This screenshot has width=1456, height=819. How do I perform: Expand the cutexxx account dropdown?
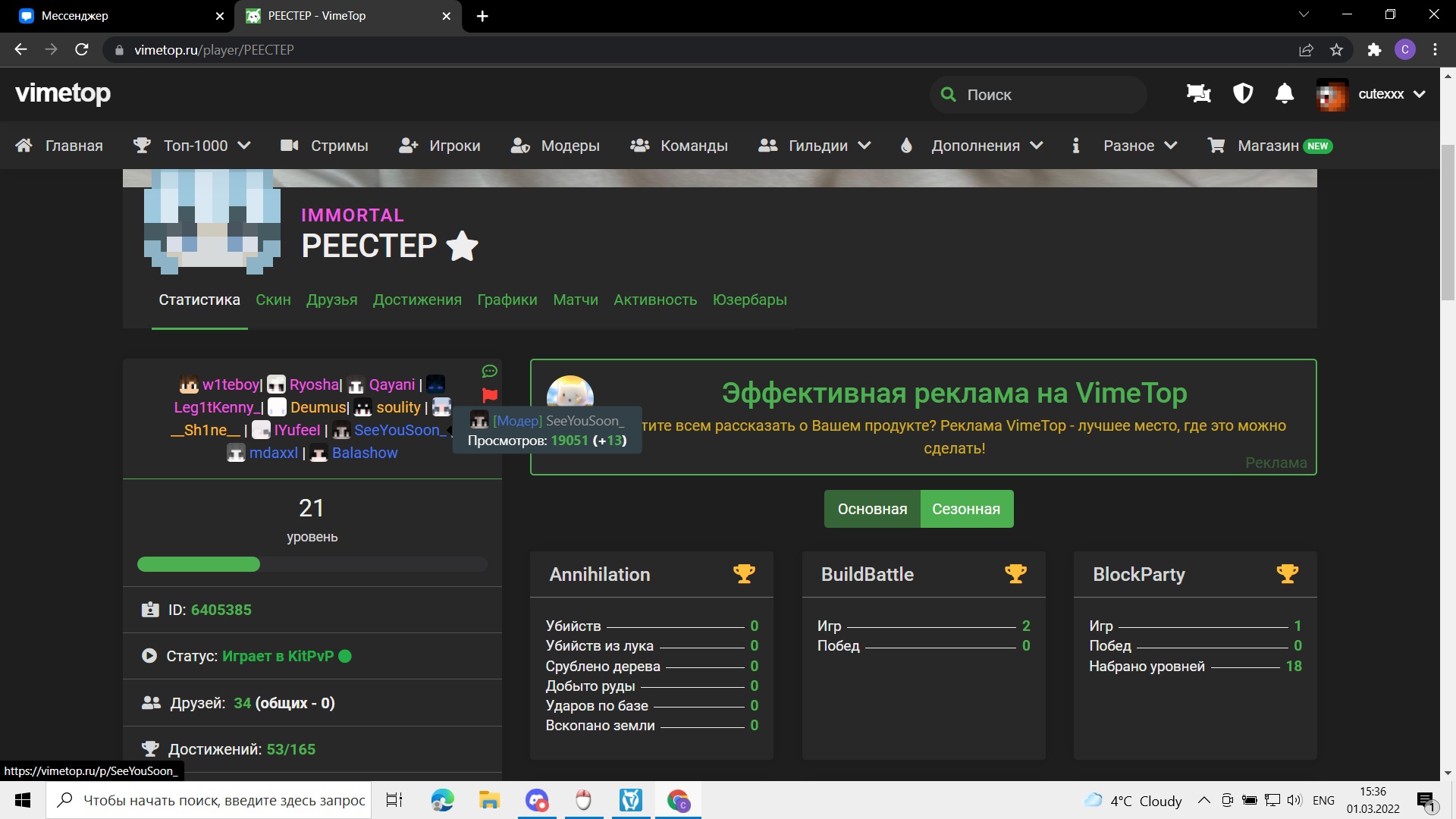coord(1420,94)
